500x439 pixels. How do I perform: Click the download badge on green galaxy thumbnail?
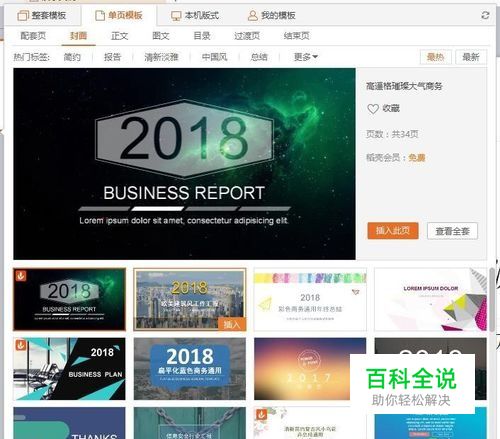click(x=21, y=276)
